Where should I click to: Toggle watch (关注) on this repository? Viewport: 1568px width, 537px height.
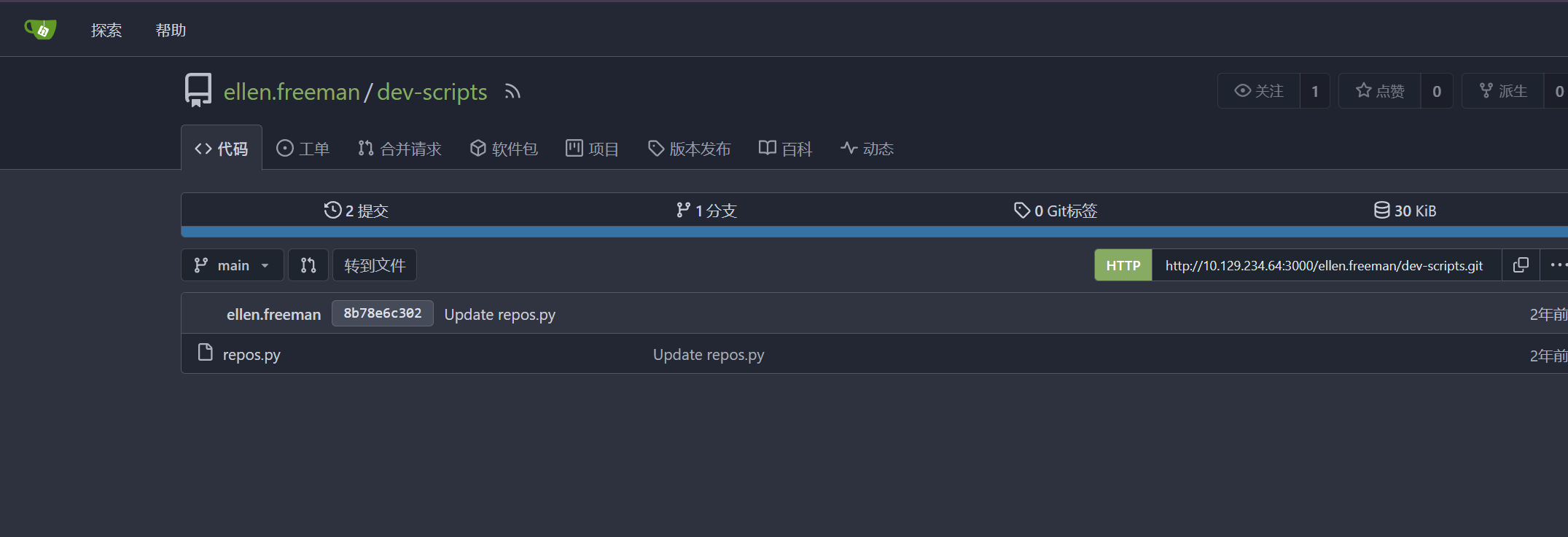[x=1259, y=91]
